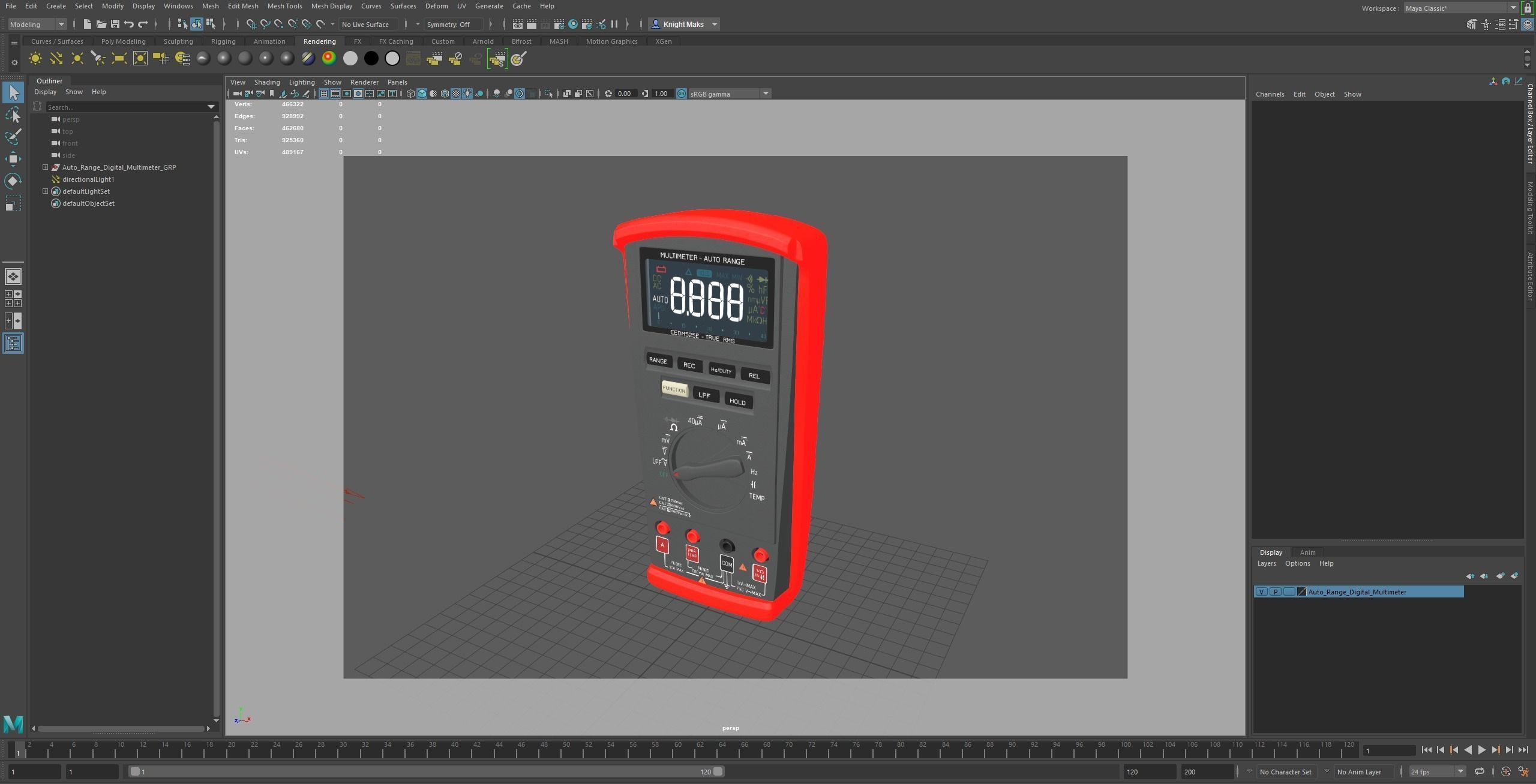Create a spot light from the shelf
Viewport: 1536px width, 784px height.
[98, 59]
